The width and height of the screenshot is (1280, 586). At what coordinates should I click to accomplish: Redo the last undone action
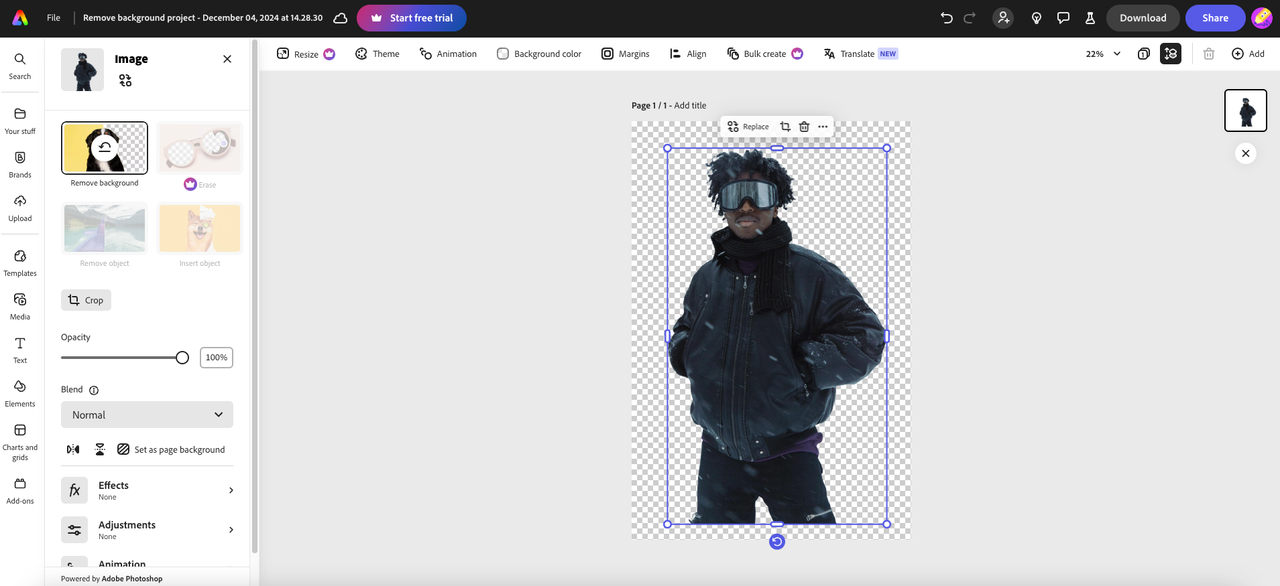969,18
